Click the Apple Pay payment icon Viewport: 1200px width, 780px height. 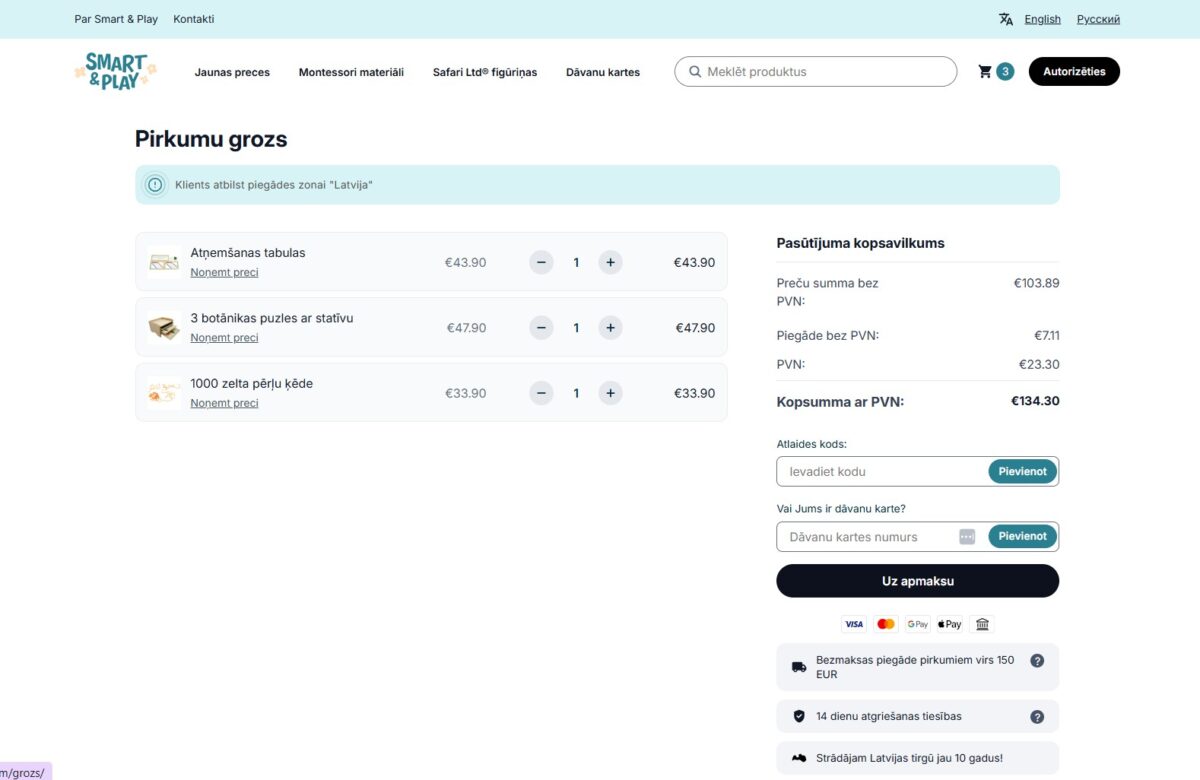[x=948, y=623]
